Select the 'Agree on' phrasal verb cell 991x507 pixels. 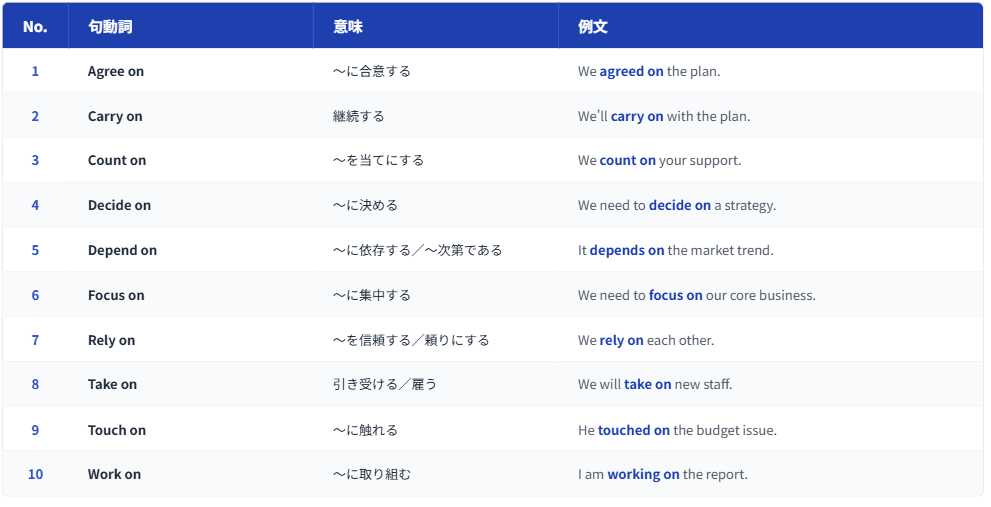116,72
